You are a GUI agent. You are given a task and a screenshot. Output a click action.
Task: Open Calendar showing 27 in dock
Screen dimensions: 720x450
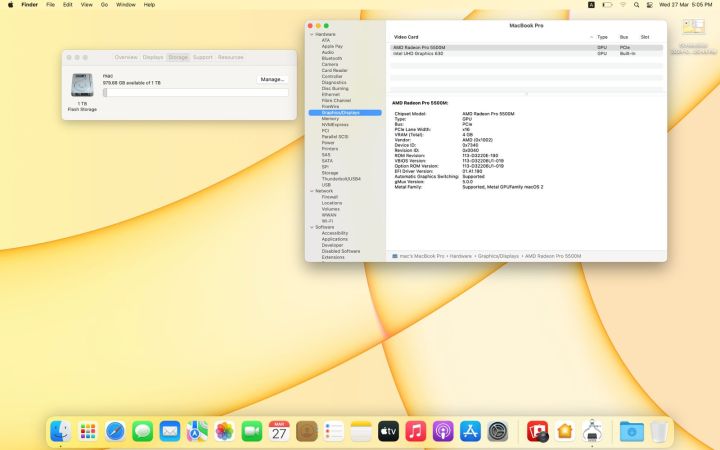pyautogui.click(x=279, y=431)
